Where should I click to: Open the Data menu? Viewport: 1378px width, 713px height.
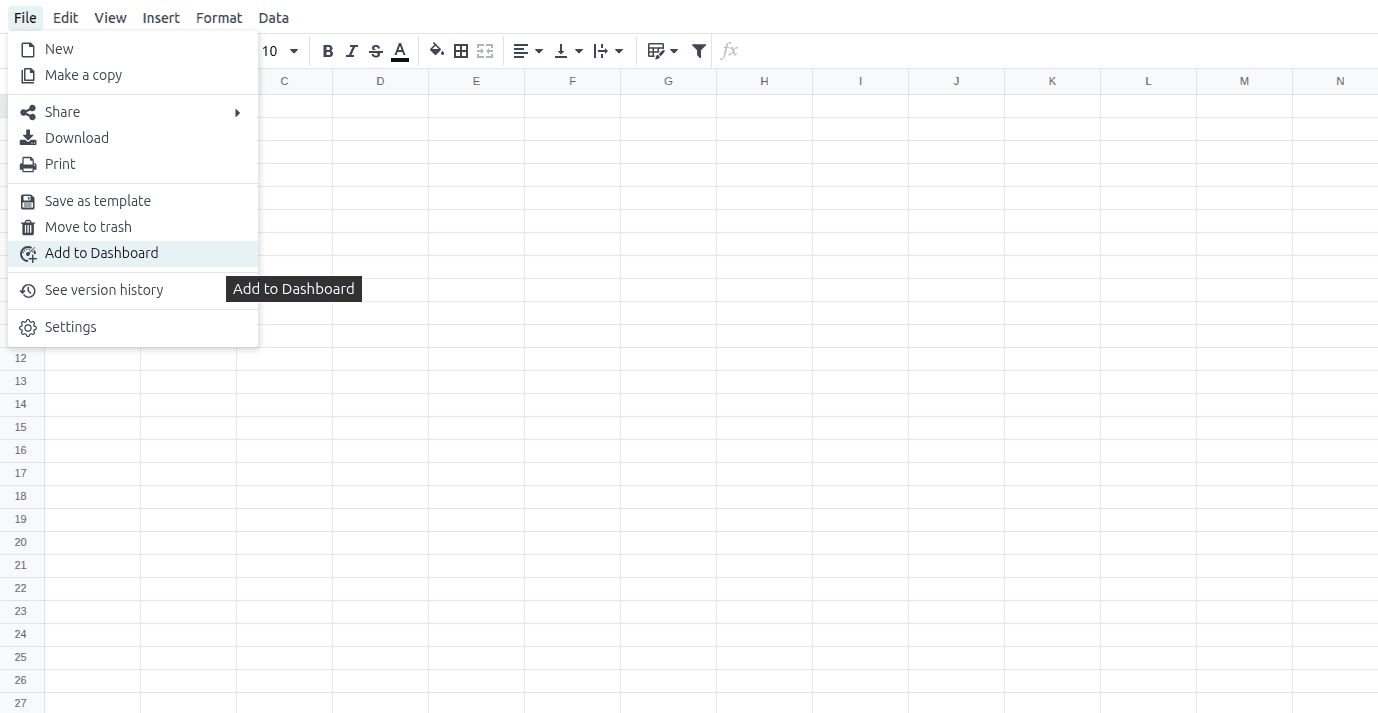pos(273,18)
